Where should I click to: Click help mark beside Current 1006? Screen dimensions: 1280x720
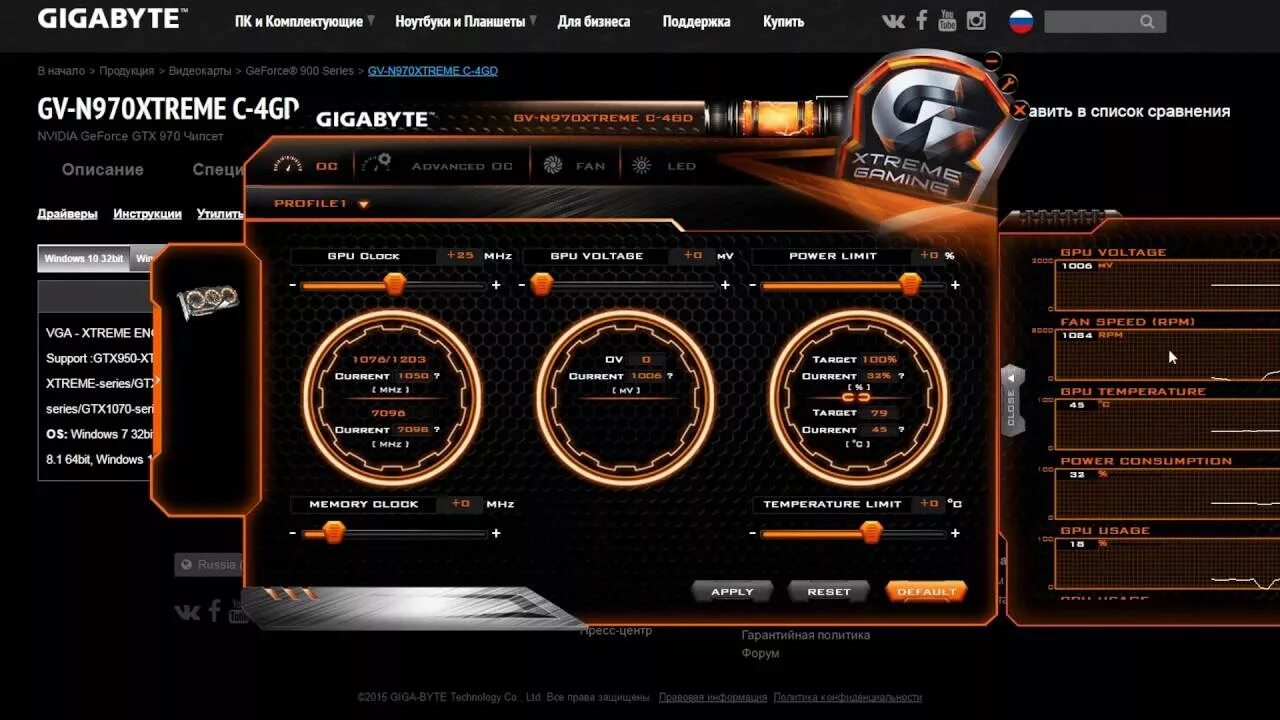669,376
